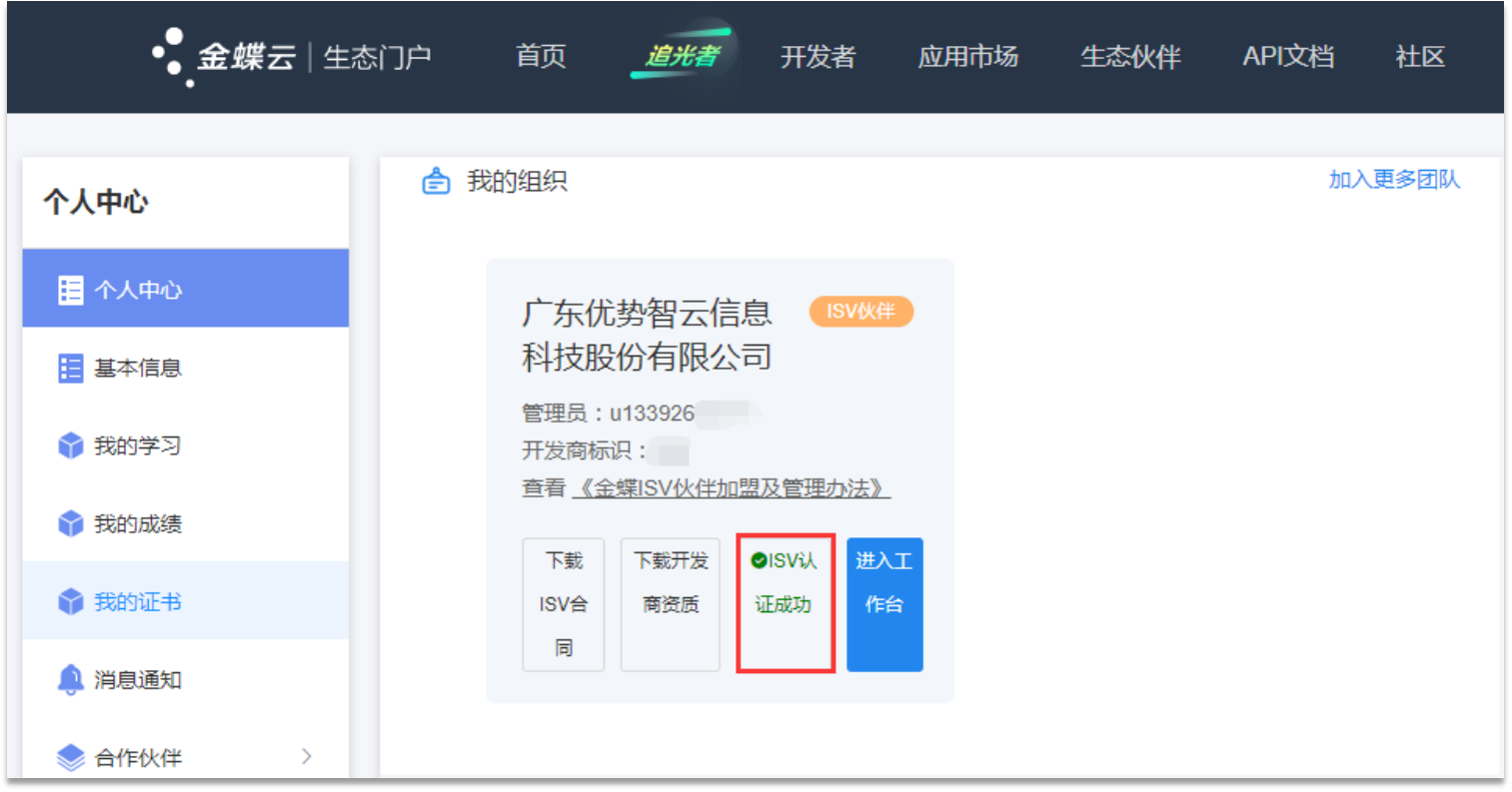The height and width of the screenshot is (792, 1512).
Task: Click the company name 广东优势智云信息科技股份有限公司
Action: [x=647, y=335]
